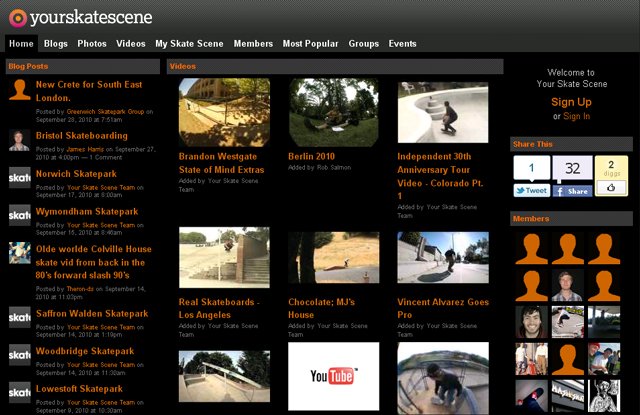Click the Tweet share button
This screenshot has width=640, height=415.
point(531,190)
